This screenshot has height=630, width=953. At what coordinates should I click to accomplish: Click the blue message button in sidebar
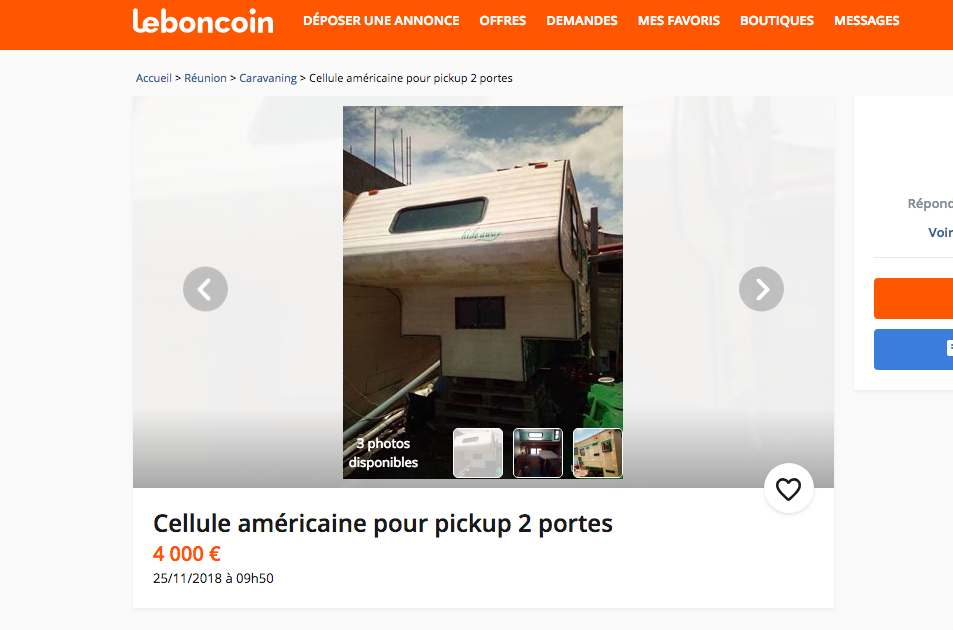[913, 349]
